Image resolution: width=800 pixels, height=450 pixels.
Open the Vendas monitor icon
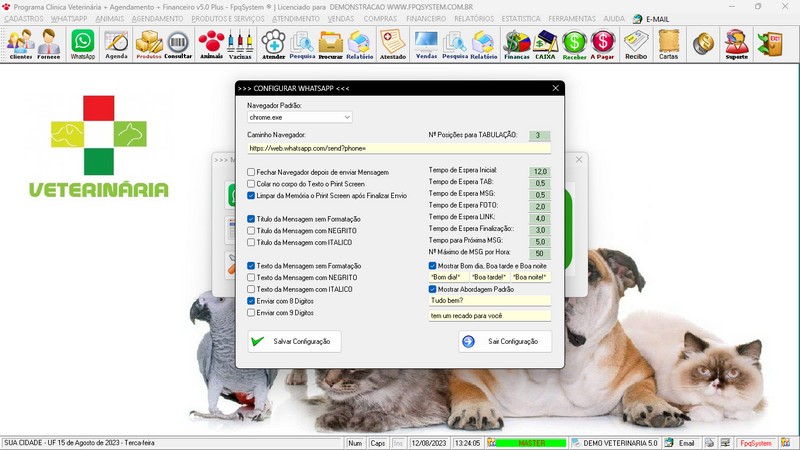pyautogui.click(x=426, y=44)
